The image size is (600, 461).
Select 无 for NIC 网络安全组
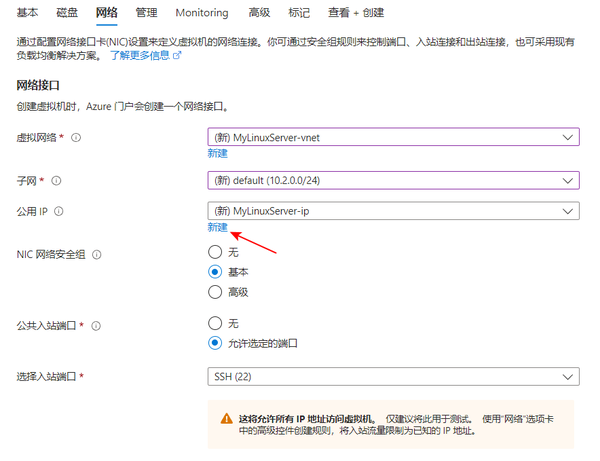[215, 252]
